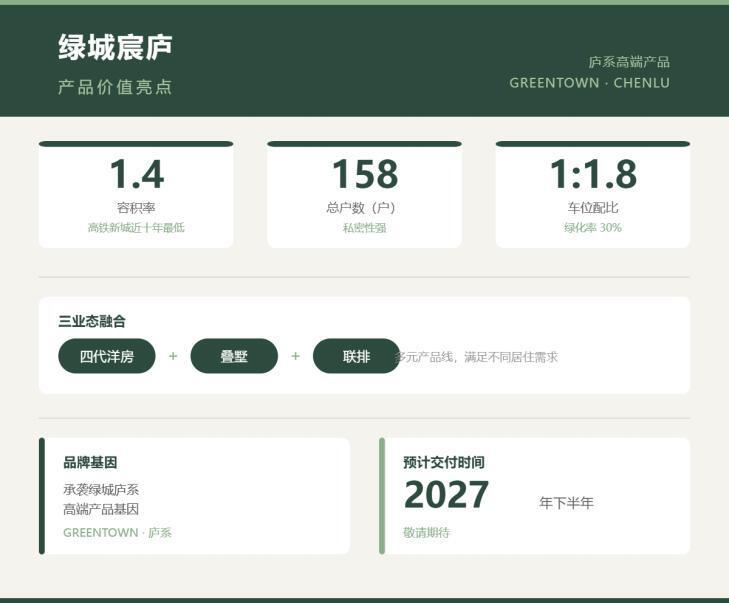Image resolution: width=729 pixels, height=603 pixels.
Task: Click the 车位配比 label
Action: [593, 207]
